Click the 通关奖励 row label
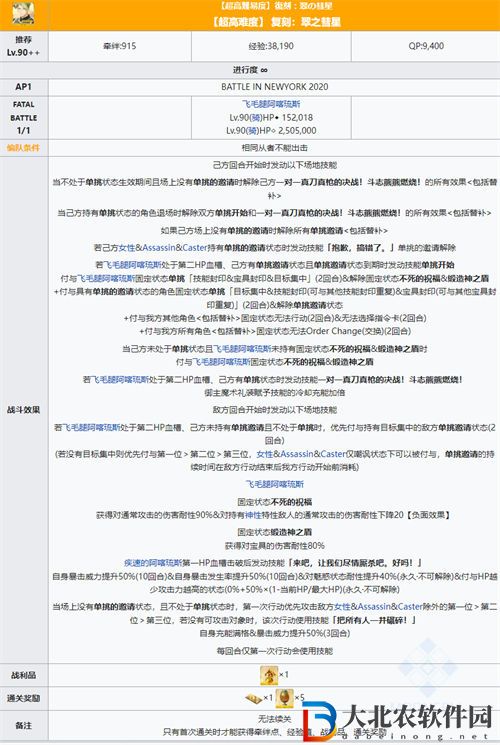Image resolution: width=500 pixels, height=745 pixels. point(23,698)
